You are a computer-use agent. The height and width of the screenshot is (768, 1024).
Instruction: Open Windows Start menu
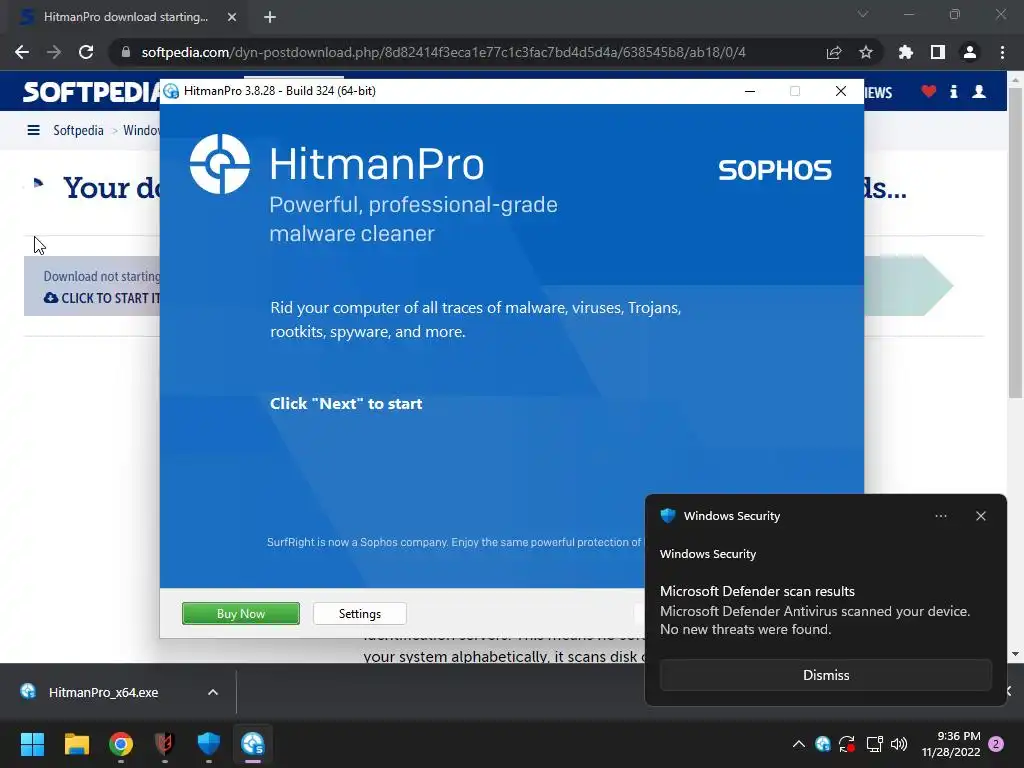(x=32, y=743)
